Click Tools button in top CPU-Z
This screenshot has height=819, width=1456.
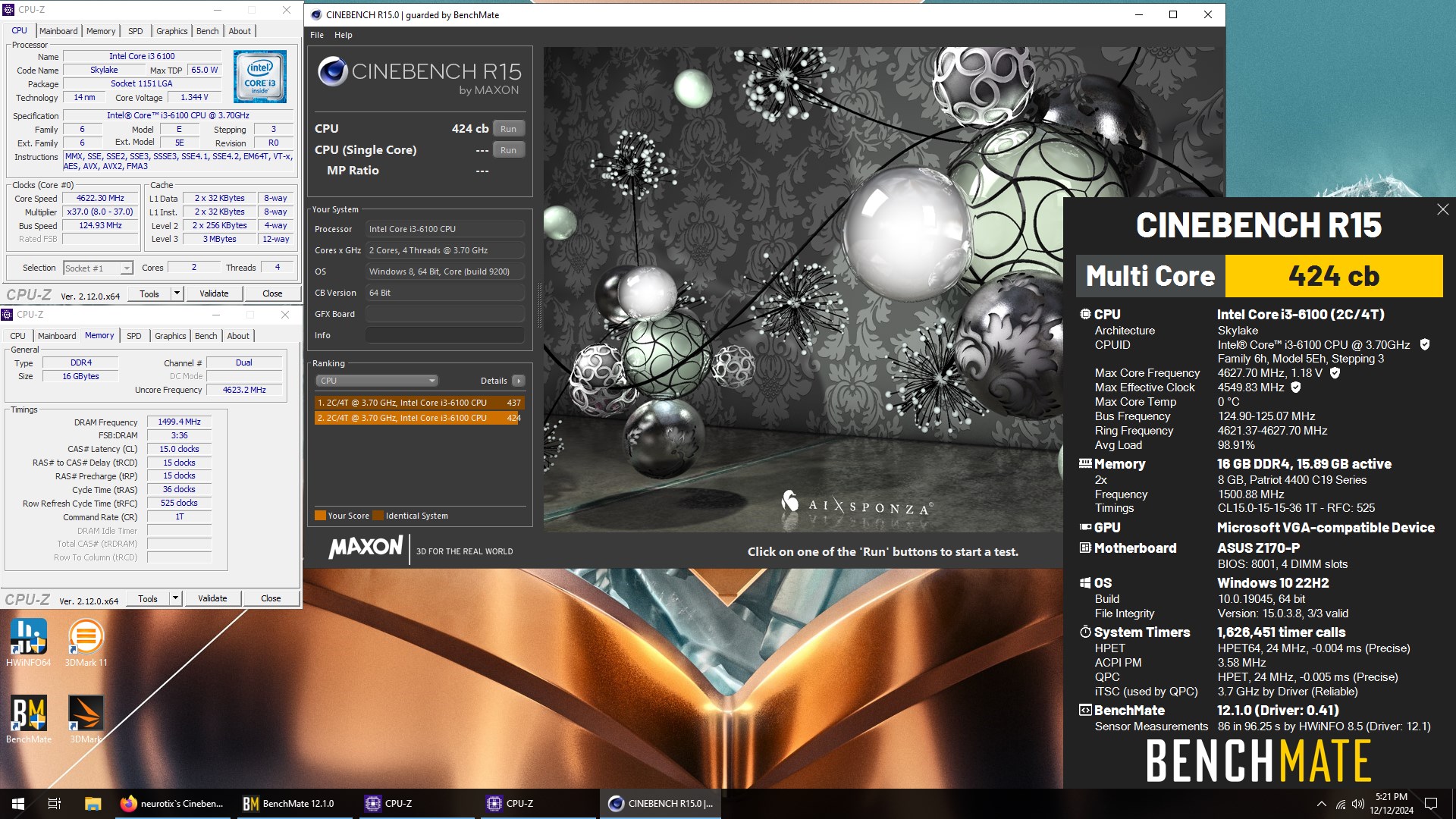coord(149,293)
